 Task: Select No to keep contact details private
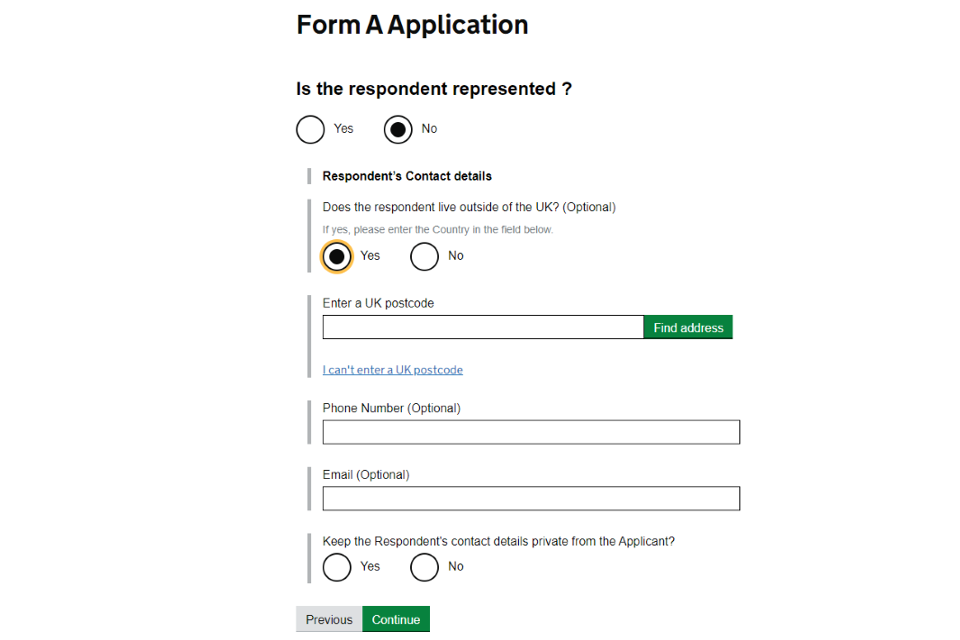click(x=425, y=567)
